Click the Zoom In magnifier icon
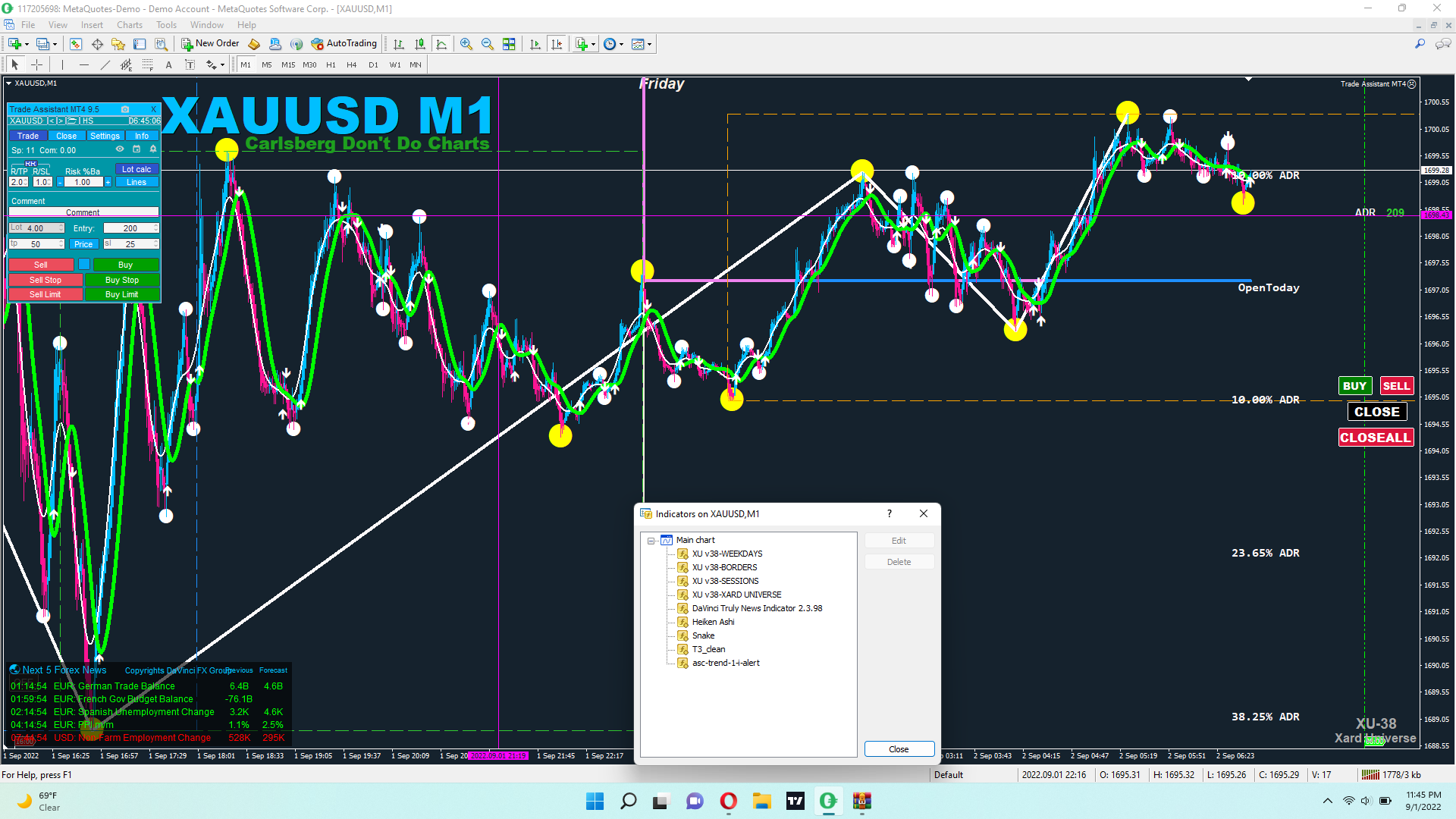Screen dimensions: 1456x819 pos(466,44)
